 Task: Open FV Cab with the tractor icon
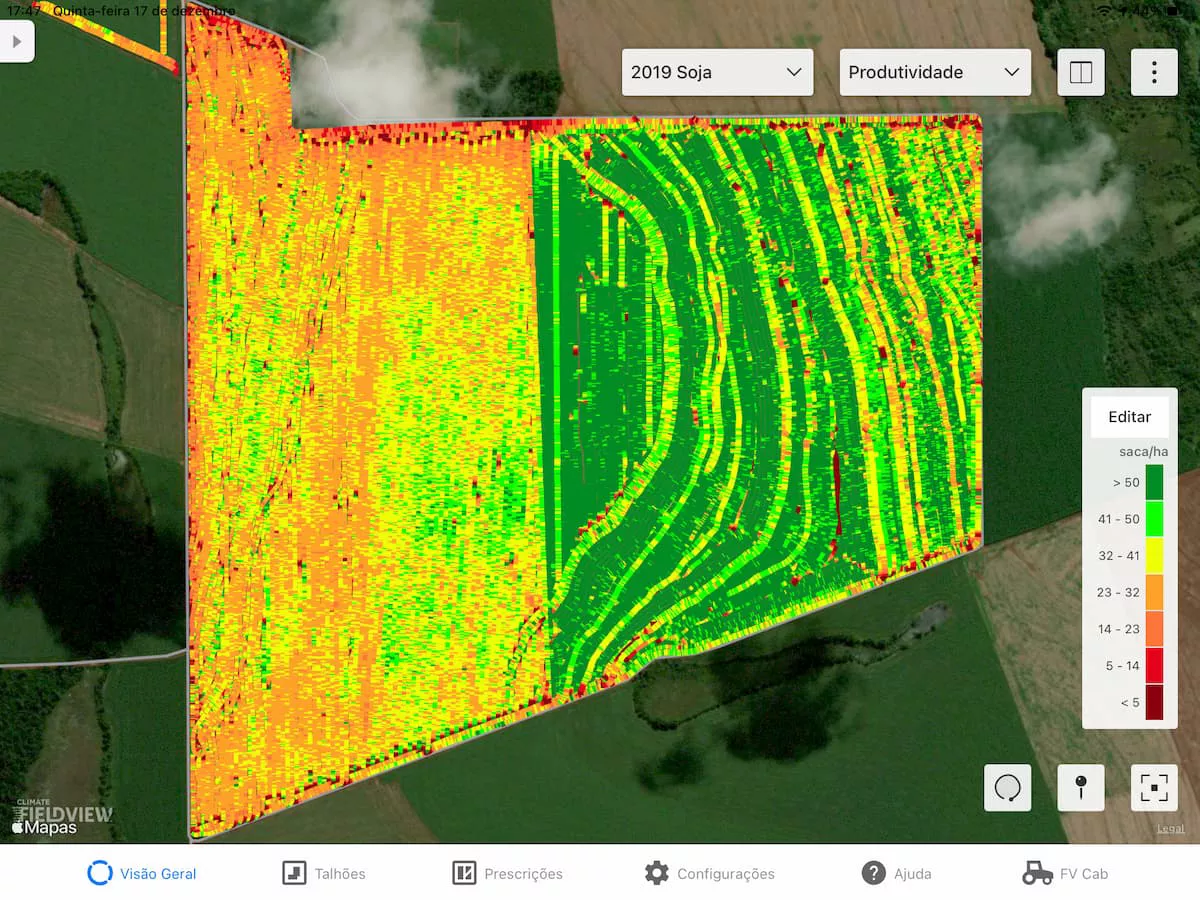pos(1065,872)
